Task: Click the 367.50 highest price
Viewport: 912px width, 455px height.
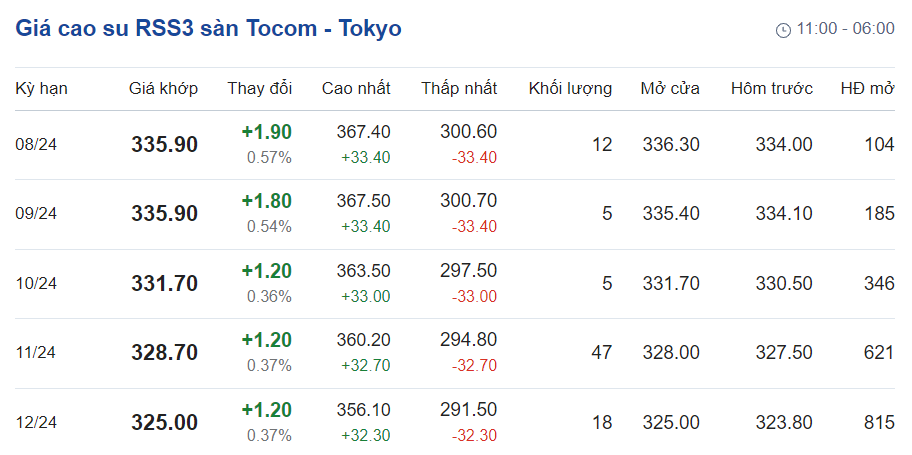Action: 365,202
